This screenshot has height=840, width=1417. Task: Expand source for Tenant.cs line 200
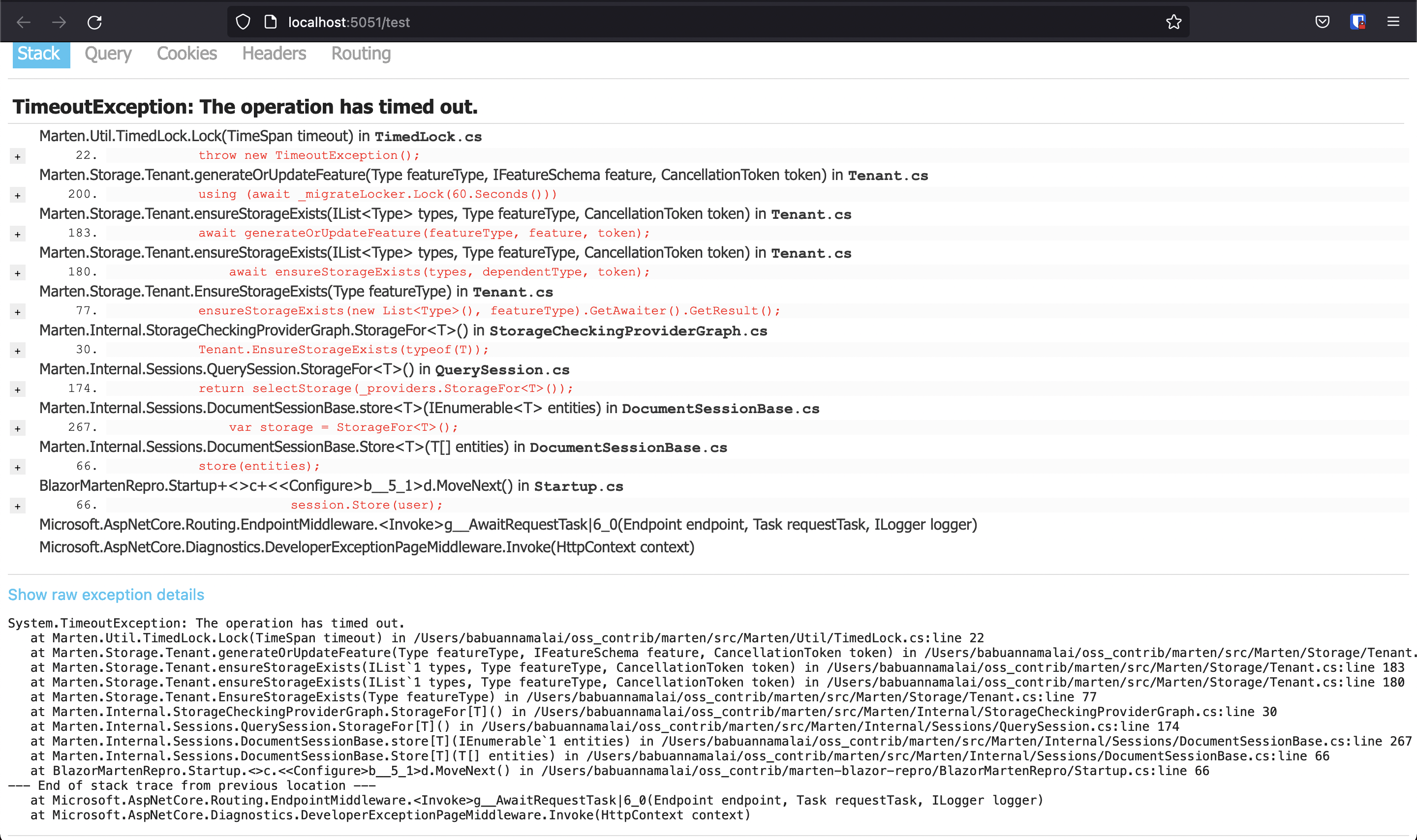(x=18, y=196)
